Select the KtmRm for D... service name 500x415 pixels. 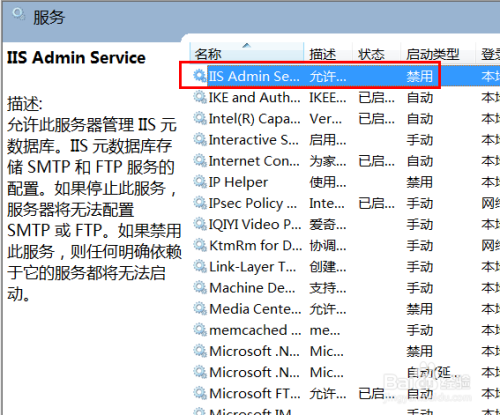click(x=255, y=246)
